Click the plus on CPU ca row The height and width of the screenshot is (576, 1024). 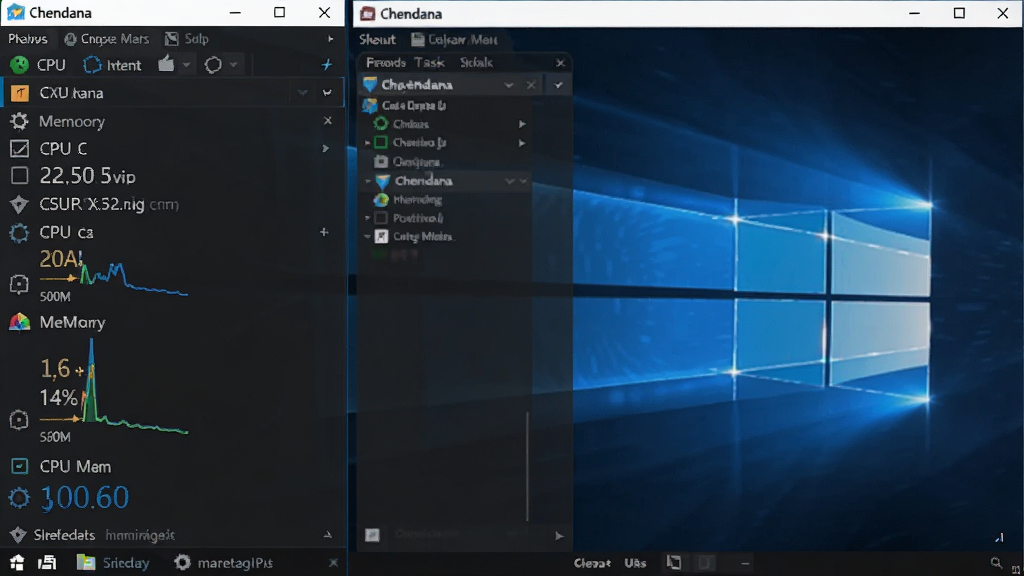point(324,232)
